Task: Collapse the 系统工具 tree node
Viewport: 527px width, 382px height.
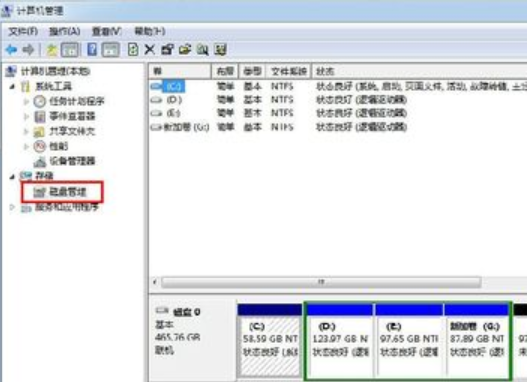Action: [12, 87]
